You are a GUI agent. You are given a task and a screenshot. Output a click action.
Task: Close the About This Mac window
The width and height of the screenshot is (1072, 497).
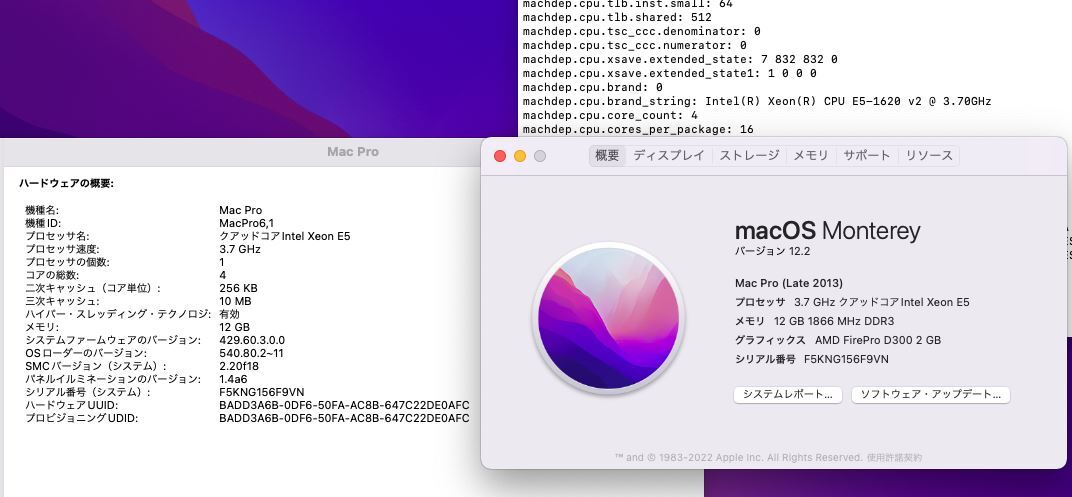pyautogui.click(x=500, y=156)
